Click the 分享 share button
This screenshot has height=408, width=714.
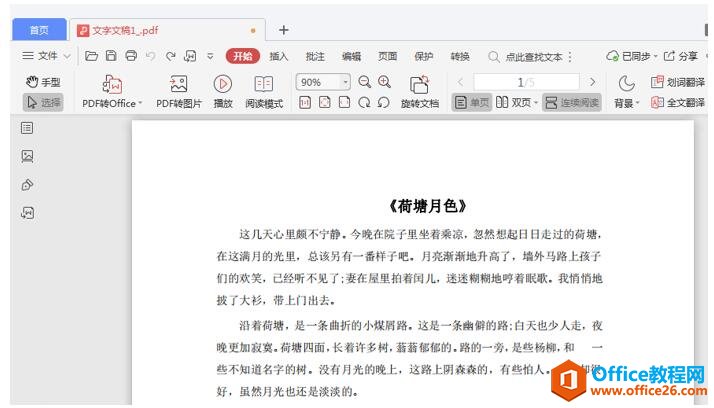(x=681, y=57)
